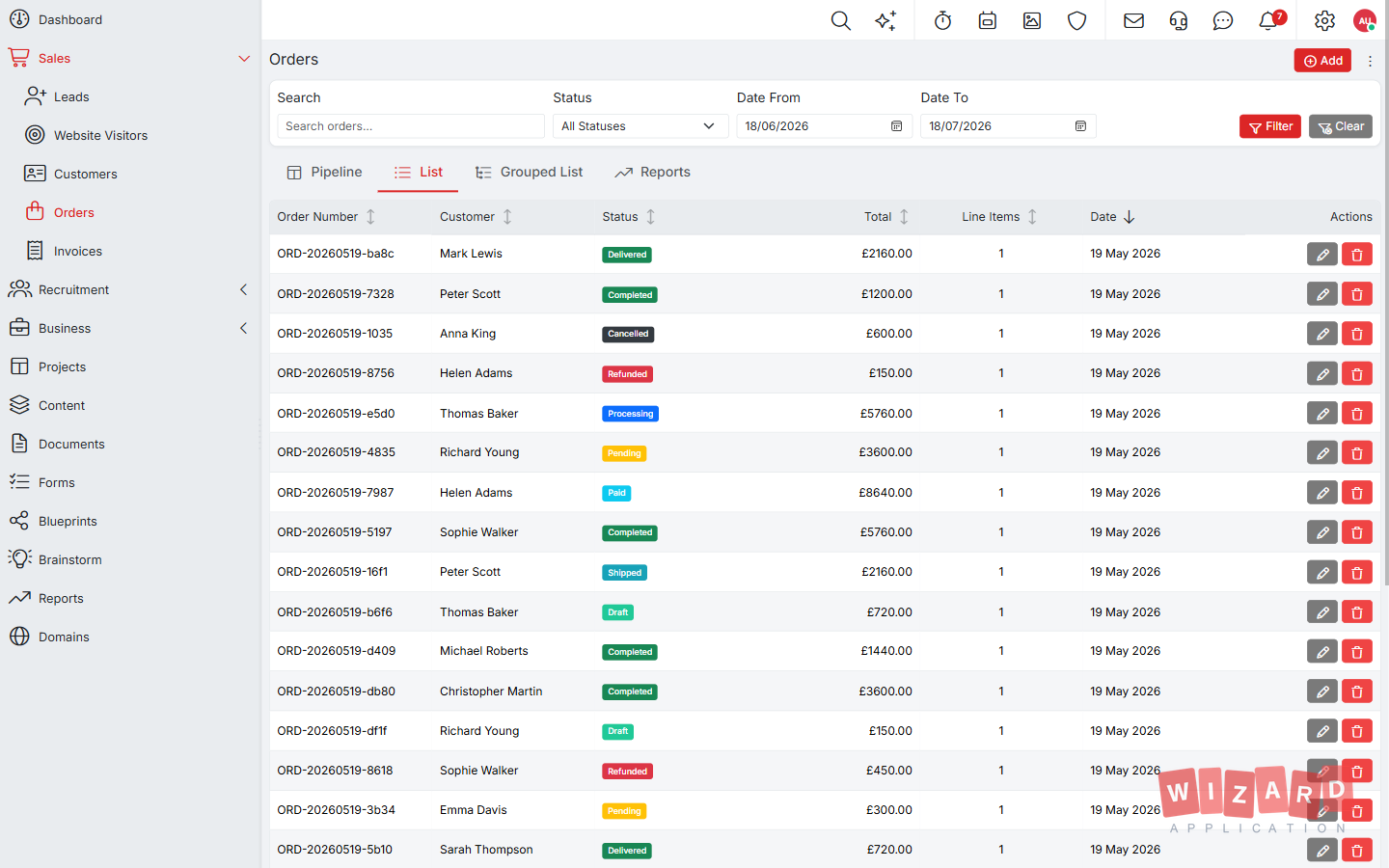
Task: Click the Date From field value 18/06/2026
Action: pyautogui.click(x=776, y=126)
